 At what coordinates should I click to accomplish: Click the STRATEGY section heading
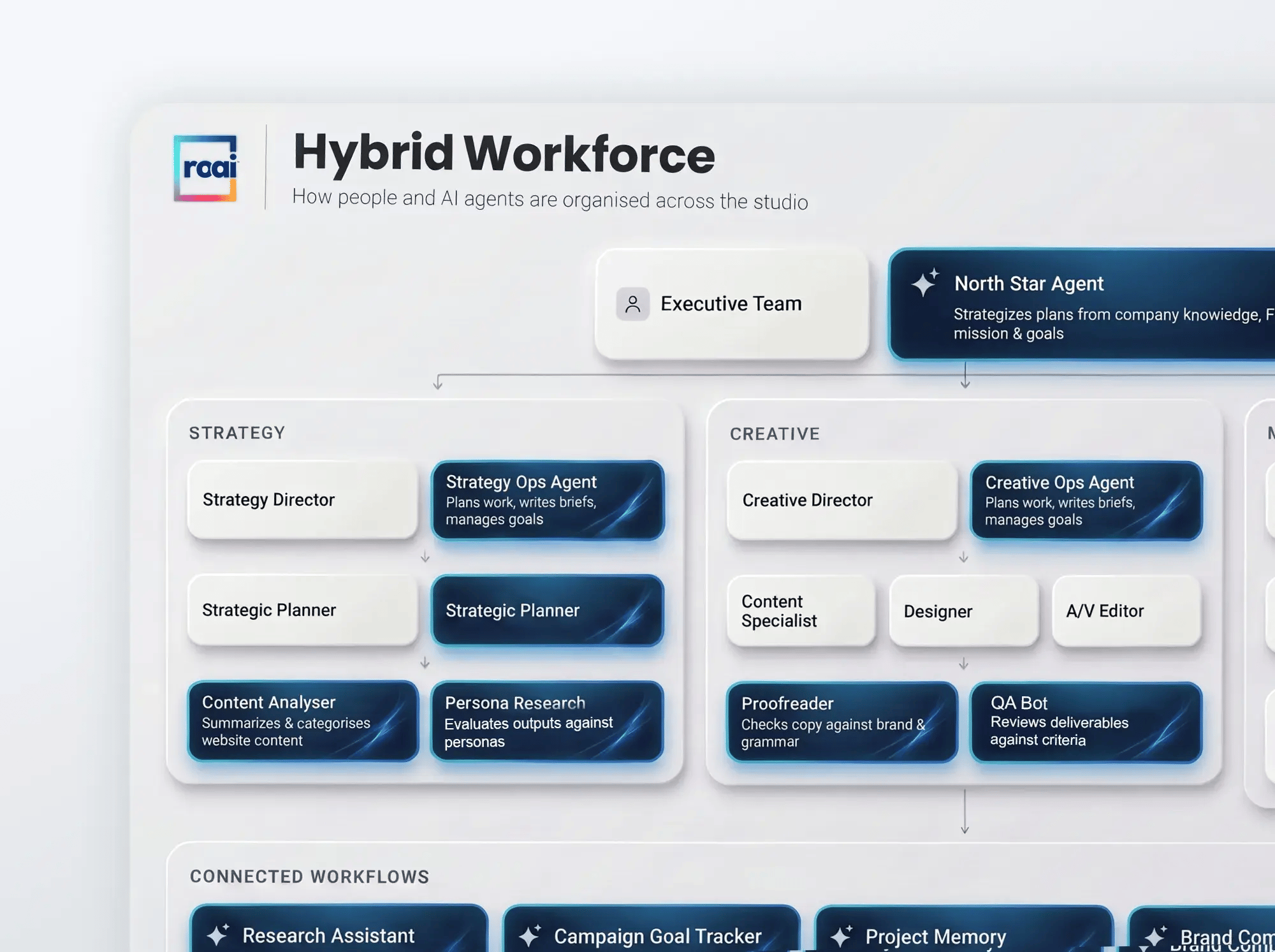237,433
